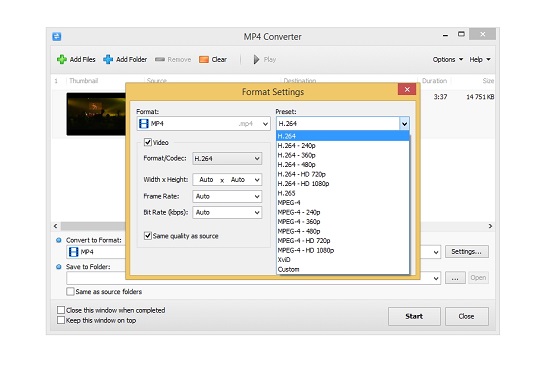This screenshot has height=372, width=550.
Task: Open the Format/Codec H.264 dropdown
Action: click(x=227, y=158)
